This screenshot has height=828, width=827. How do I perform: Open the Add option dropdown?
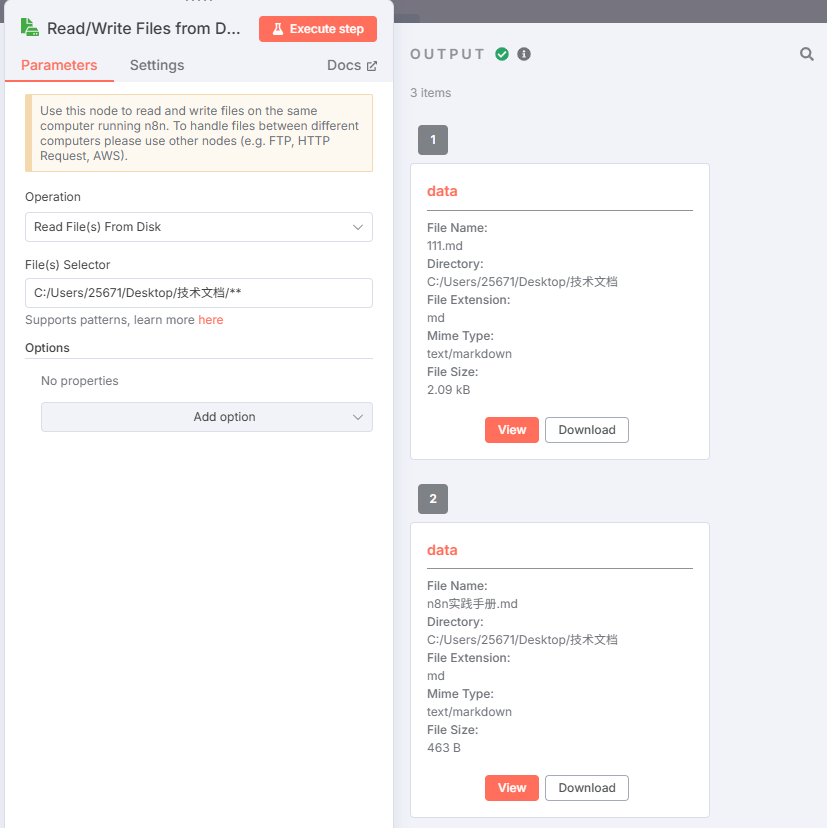[206, 417]
